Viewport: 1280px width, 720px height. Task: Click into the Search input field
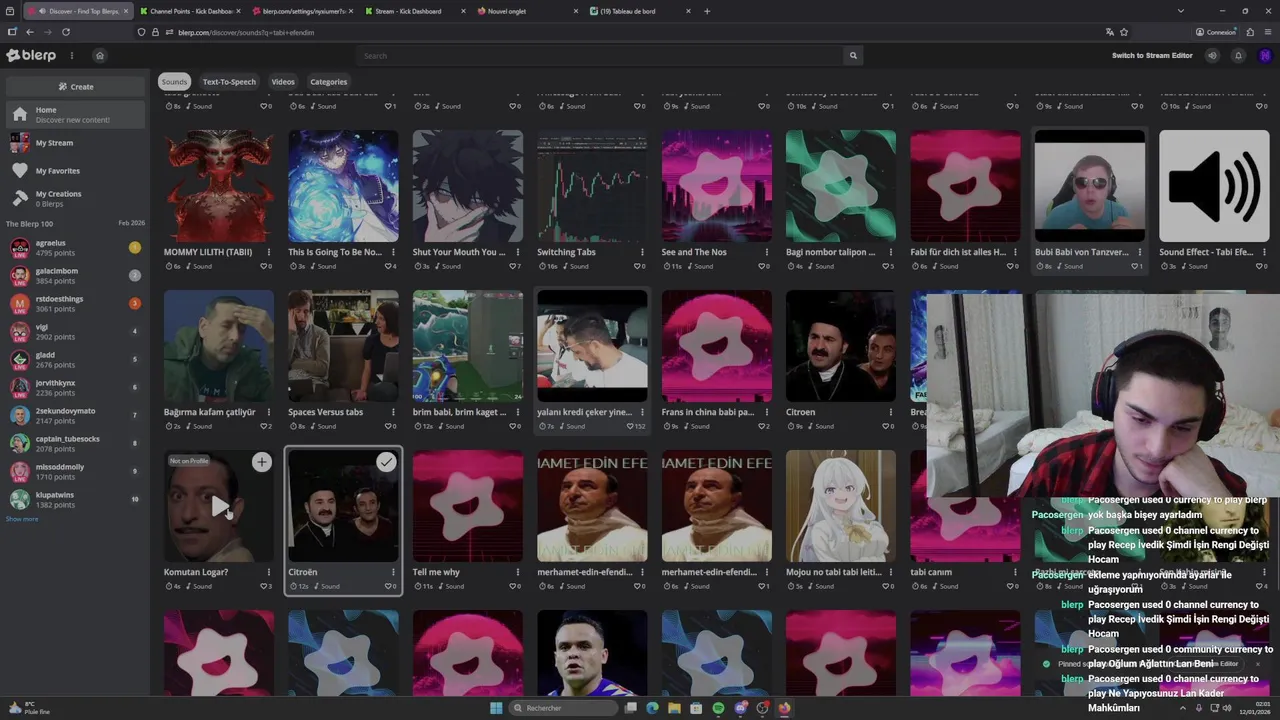click(600, 55)
